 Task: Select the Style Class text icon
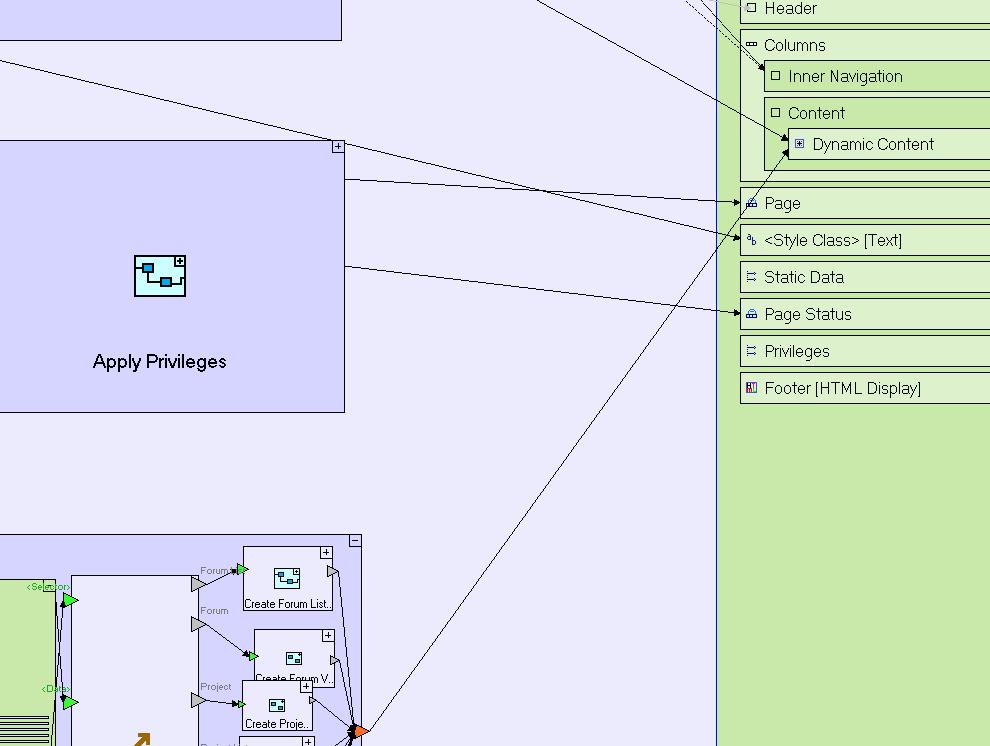752,240
